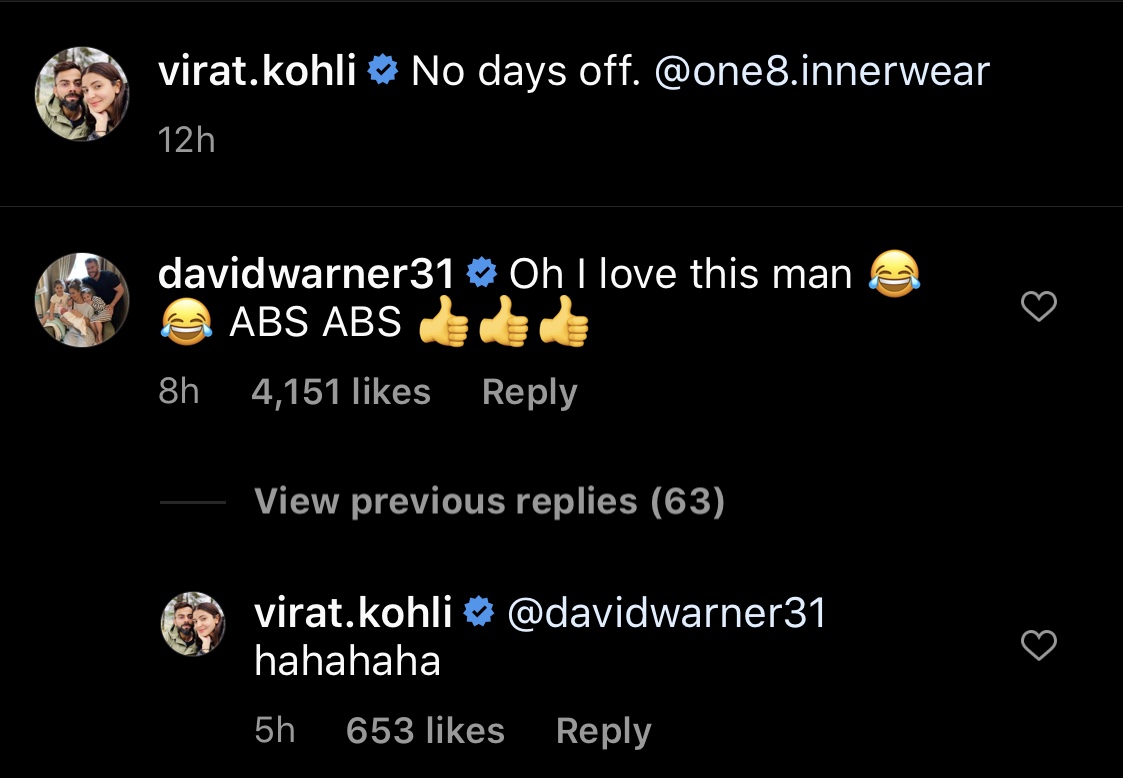This screenshot has width=1123, height=778.
Task: Click the davidwarner31 username on the comment
Action: pyautogui.click(x=307, y=273)
